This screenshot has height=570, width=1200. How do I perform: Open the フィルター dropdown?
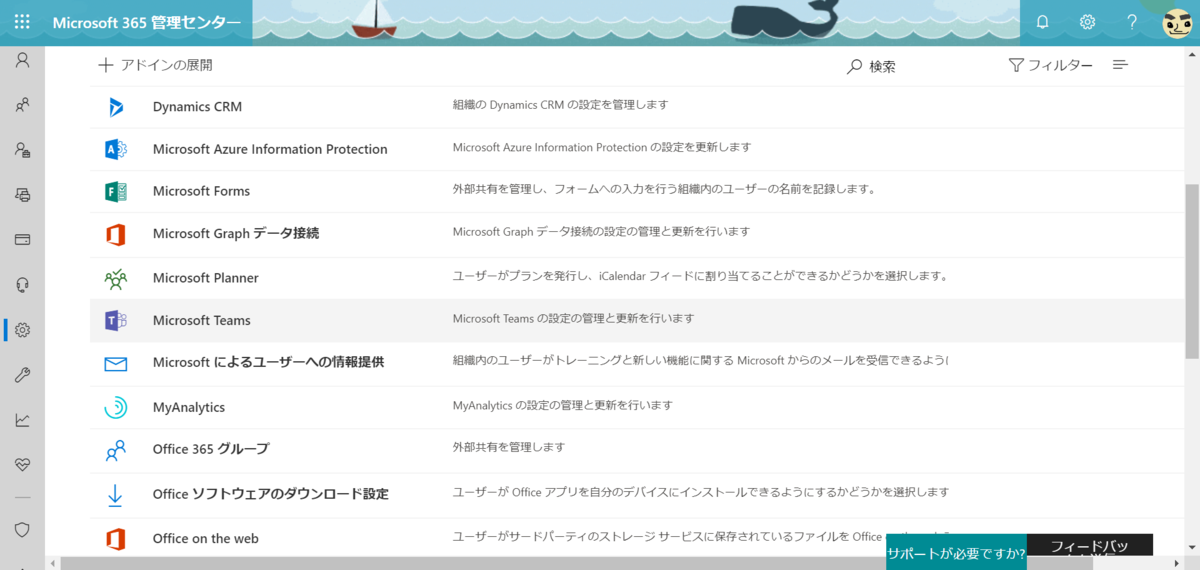1050,65
